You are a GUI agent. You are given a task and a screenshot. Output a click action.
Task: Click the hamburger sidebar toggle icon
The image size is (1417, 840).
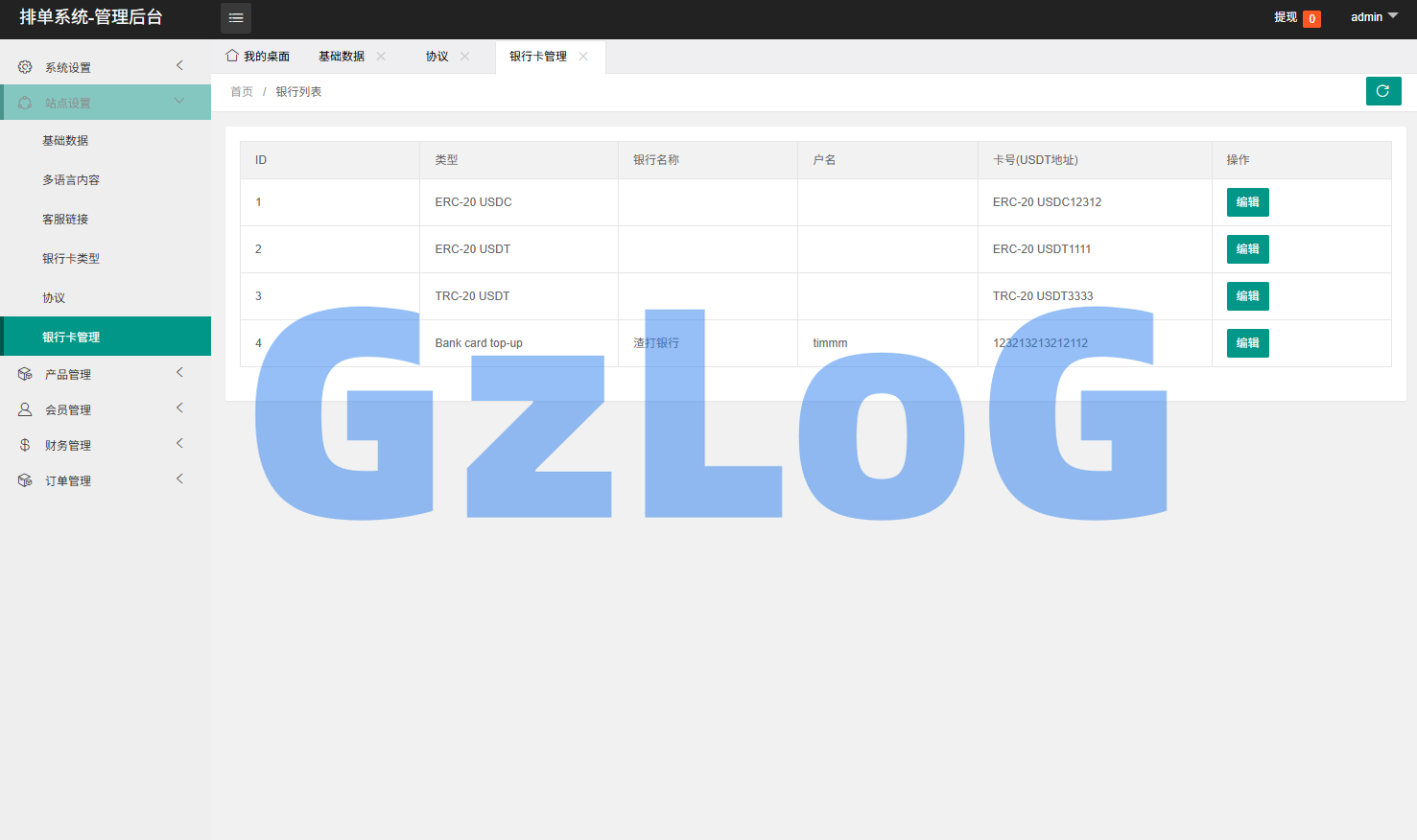(x=236, y=18)
